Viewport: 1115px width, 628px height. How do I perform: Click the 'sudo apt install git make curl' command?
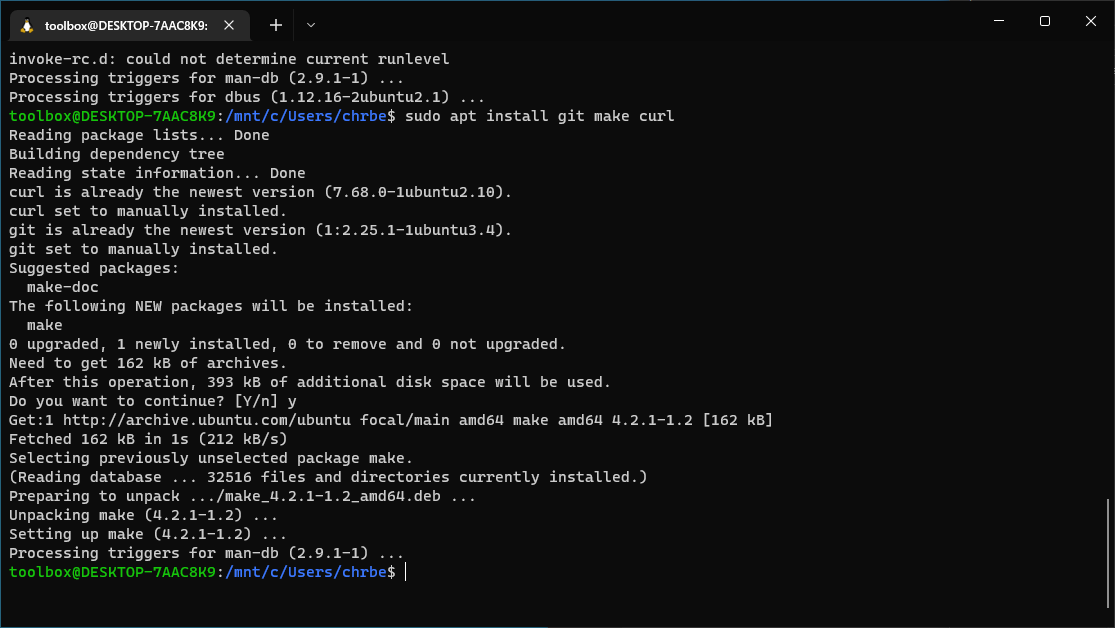coord(540,116)
